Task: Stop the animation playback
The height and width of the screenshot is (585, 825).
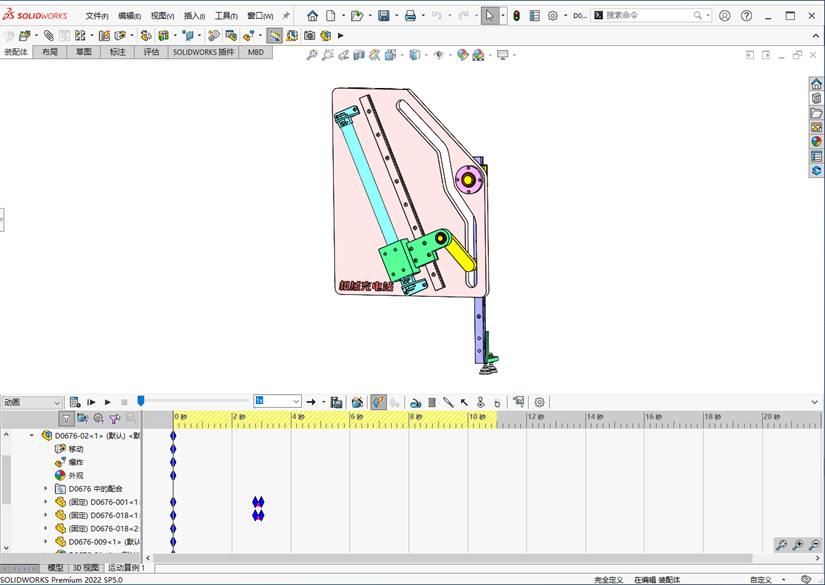Action: [x=124, y=402]
